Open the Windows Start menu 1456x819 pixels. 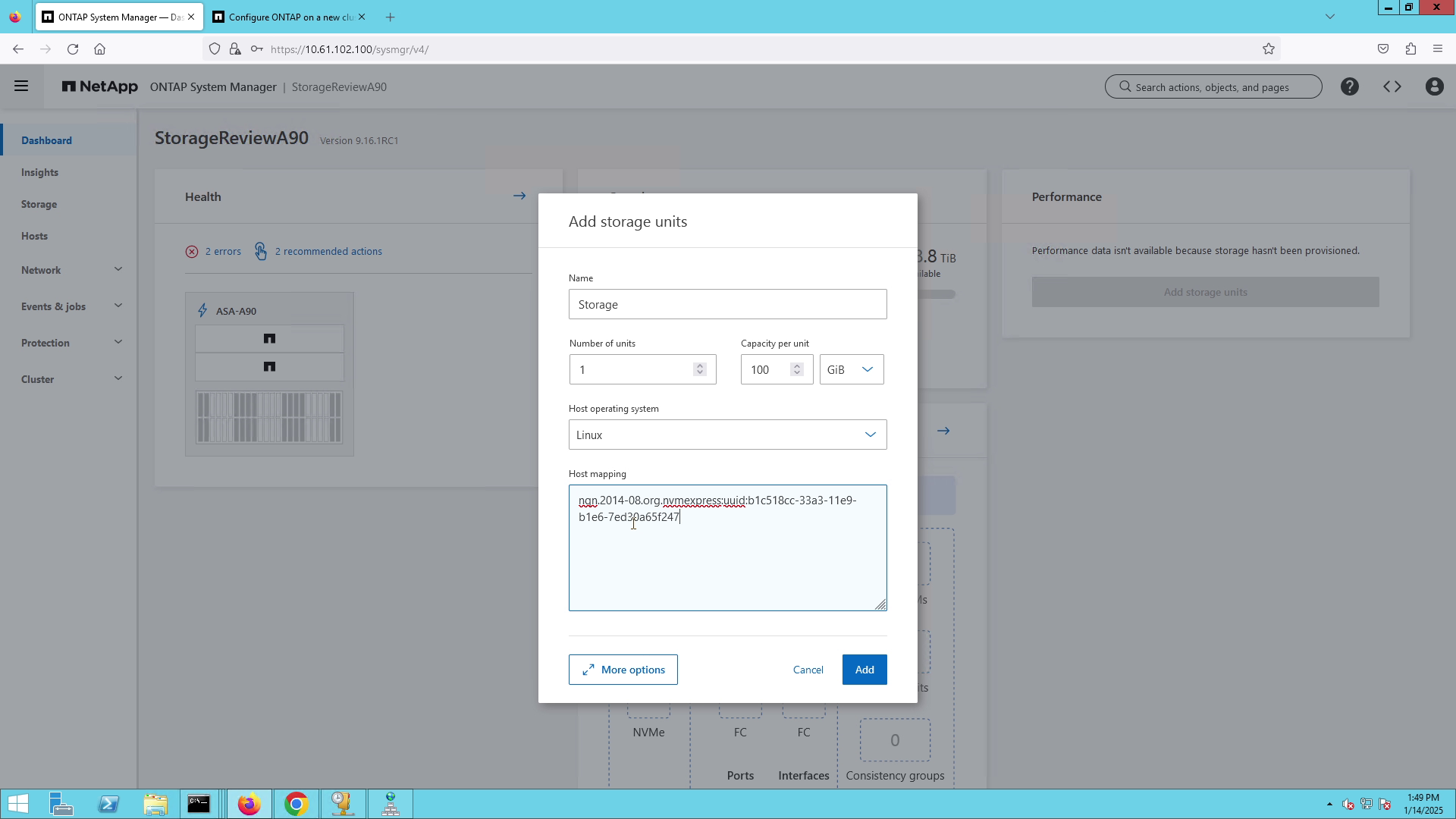[x=17, y=804]
